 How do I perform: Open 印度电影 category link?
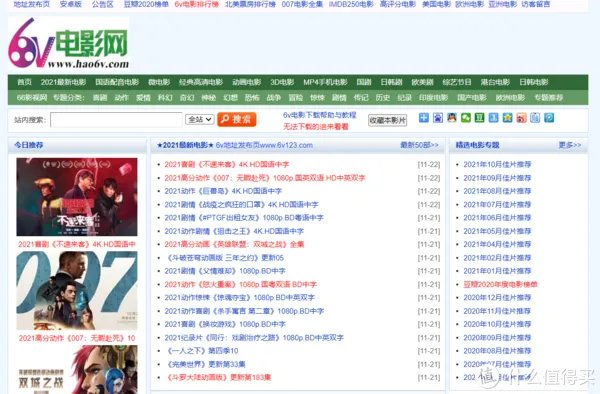tap(433, 98)
